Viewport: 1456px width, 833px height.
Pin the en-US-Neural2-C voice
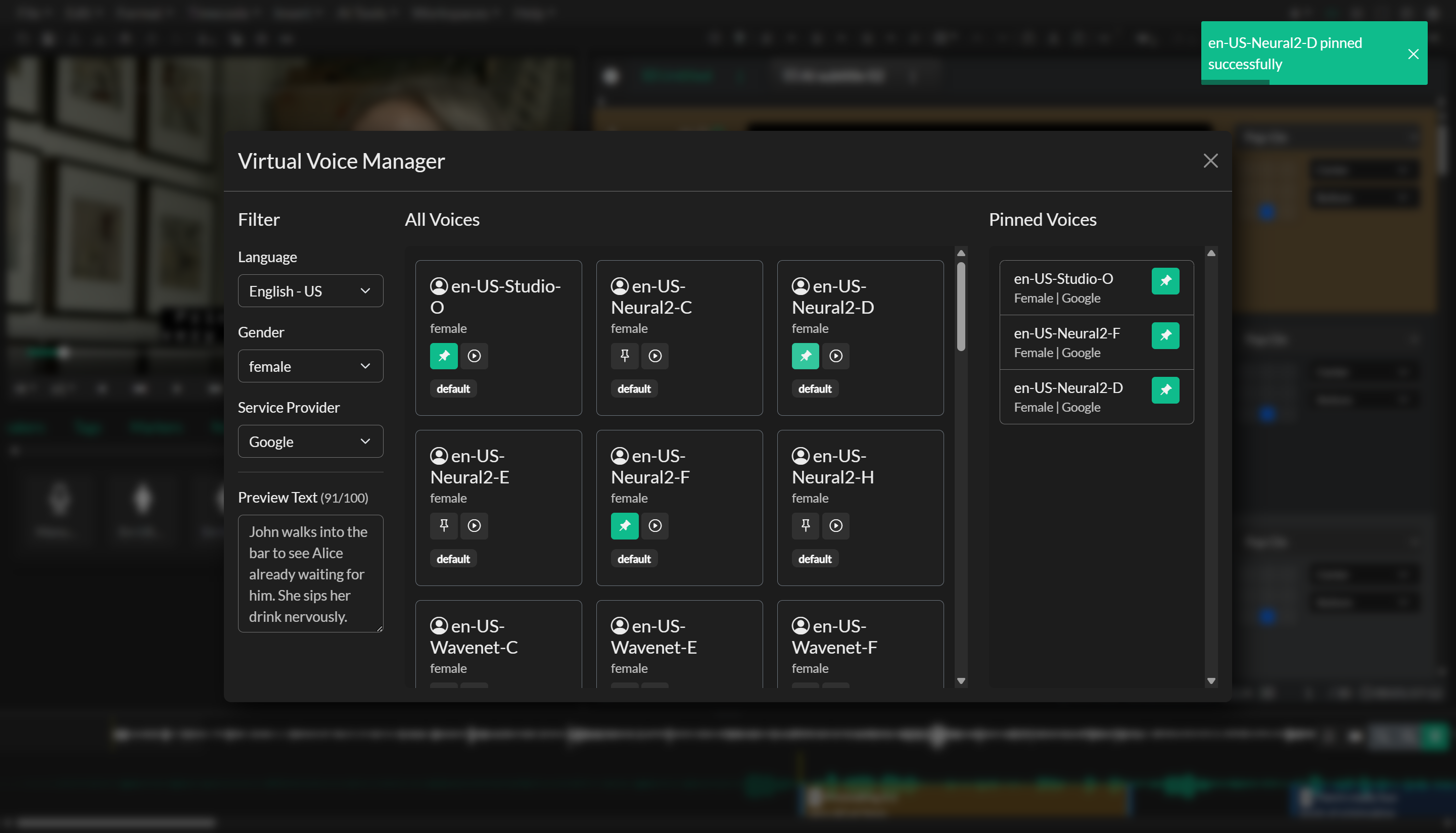click(x=625, y=356)
